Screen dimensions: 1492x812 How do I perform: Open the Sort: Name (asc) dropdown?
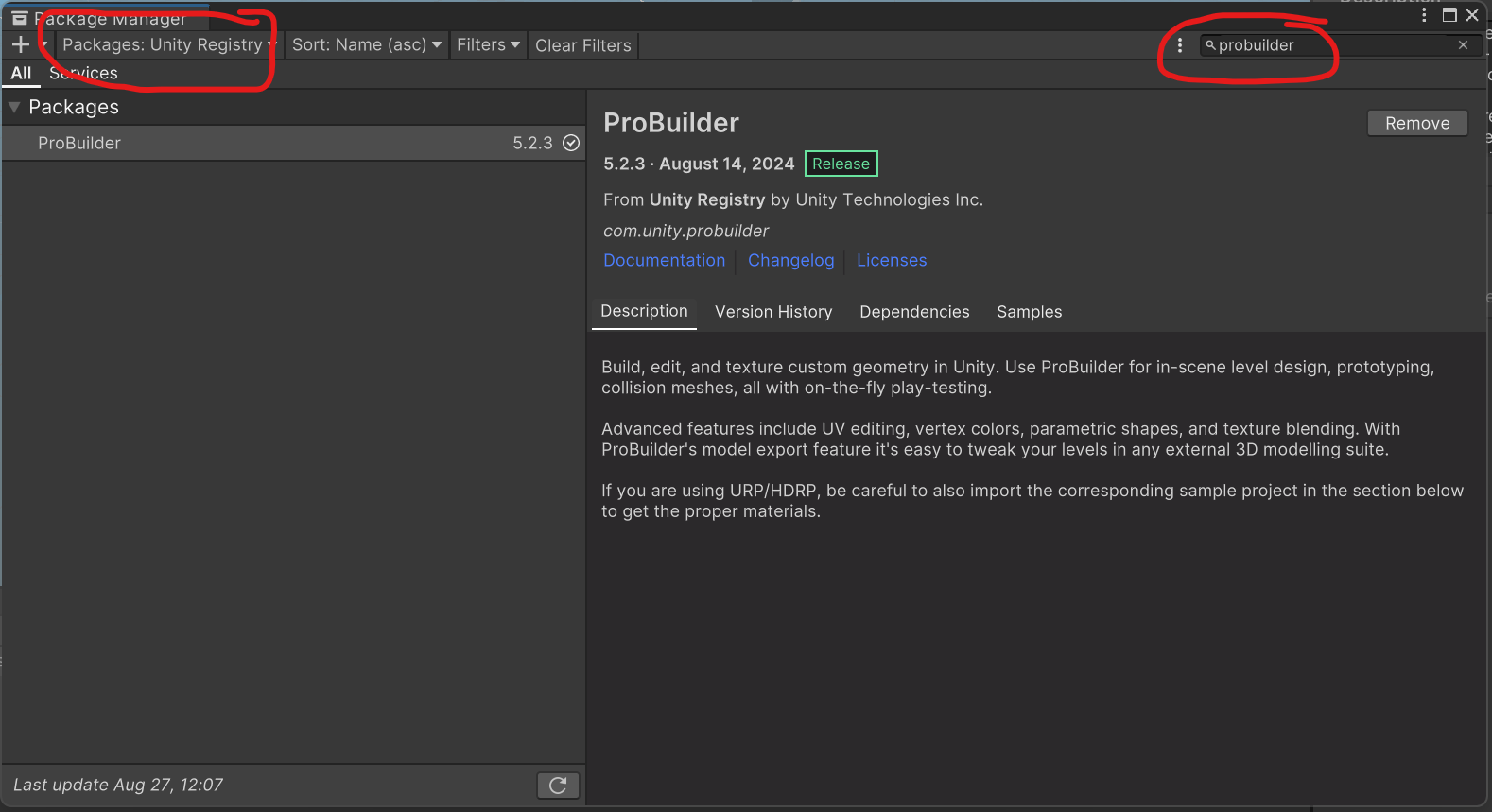[x=367, y=44]
